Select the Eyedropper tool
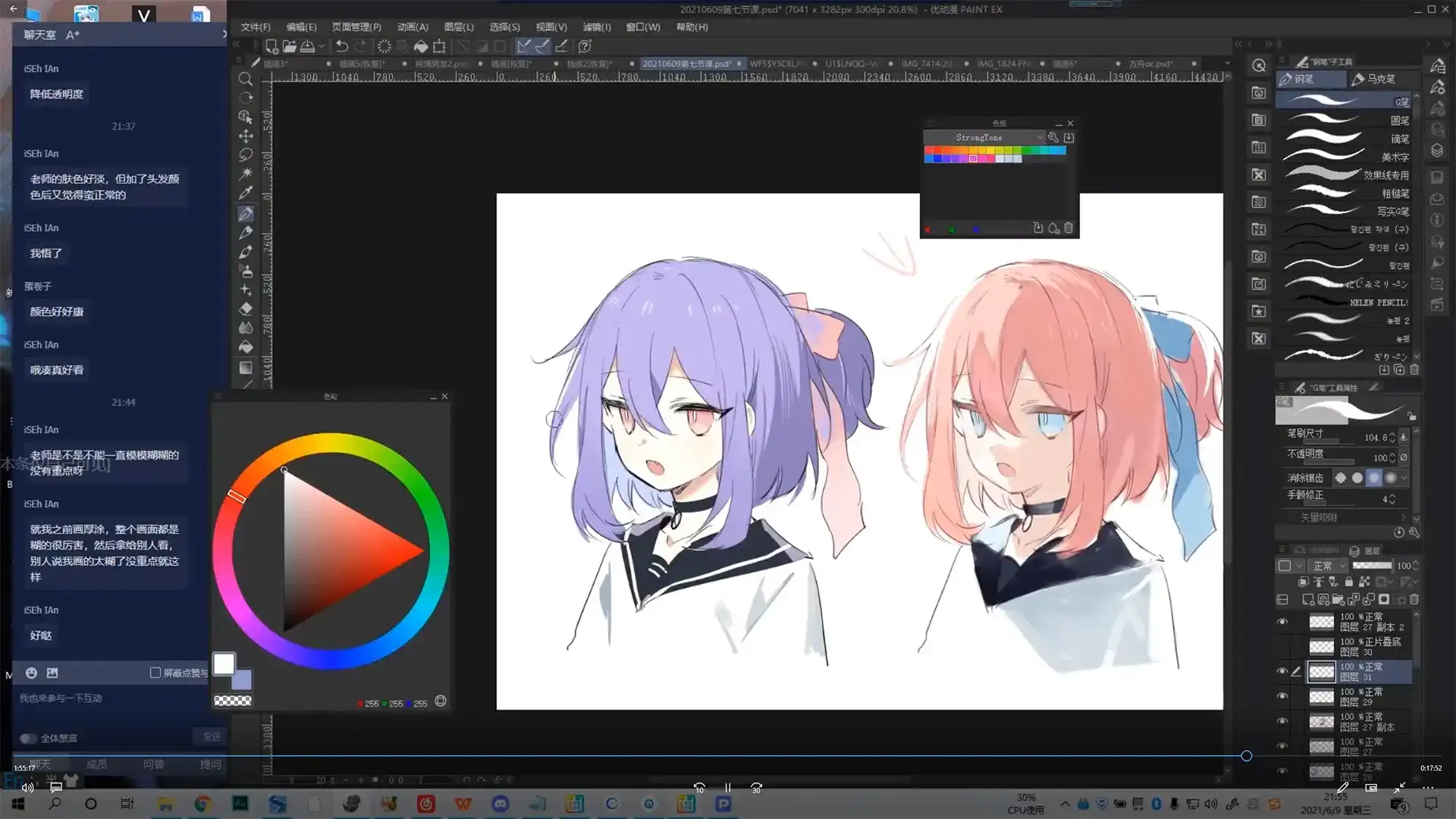The width and height of the screenshot is (1456, 819). 245,193
